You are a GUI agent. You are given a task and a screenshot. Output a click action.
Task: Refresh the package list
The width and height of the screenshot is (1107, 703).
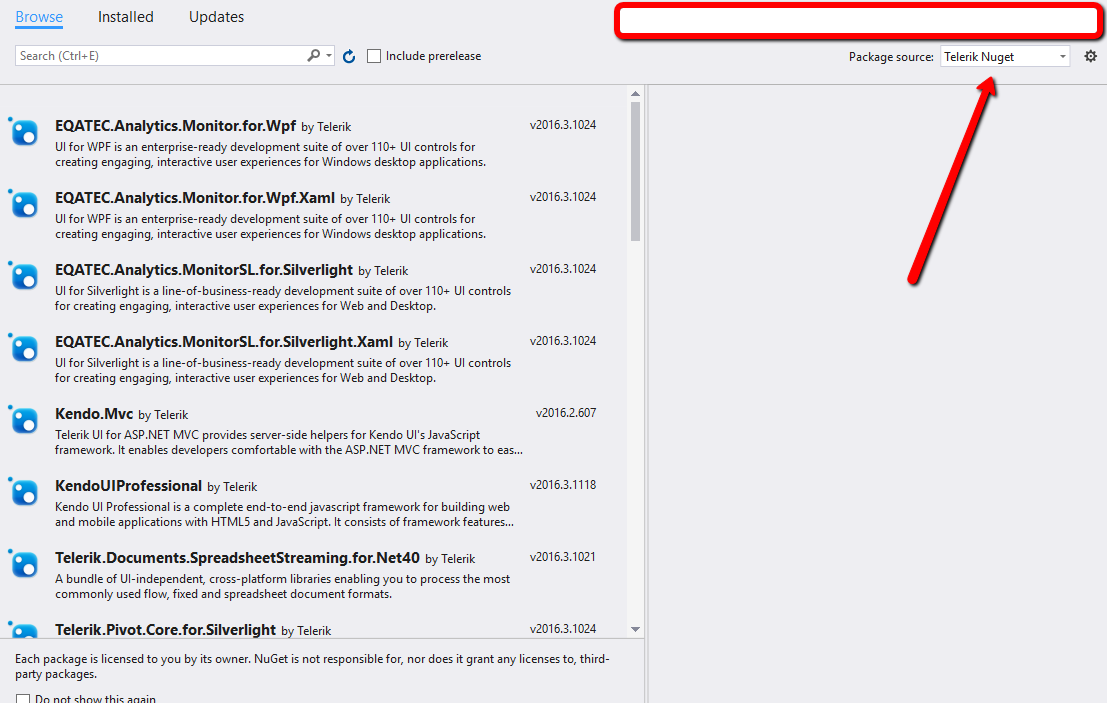coord(349,56)
